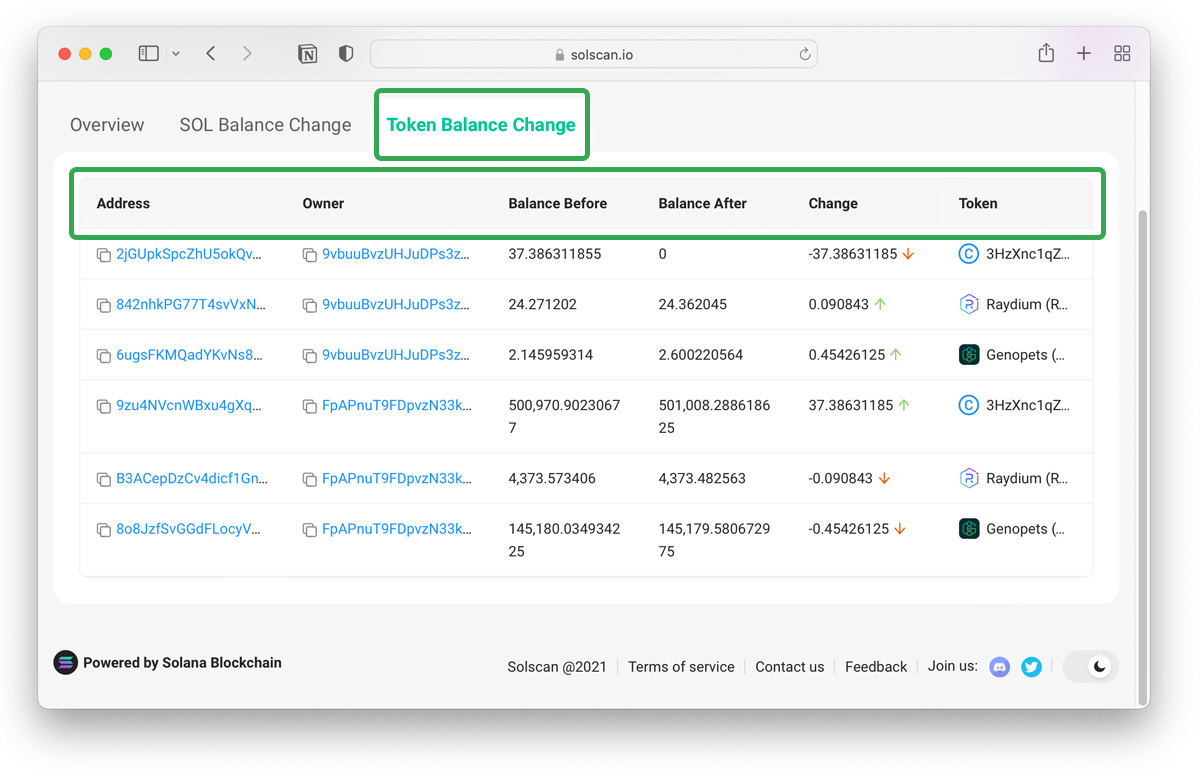The image size is (1200, 776).
Task: Toggle Safari sidebar button
Action: point(148,54)
